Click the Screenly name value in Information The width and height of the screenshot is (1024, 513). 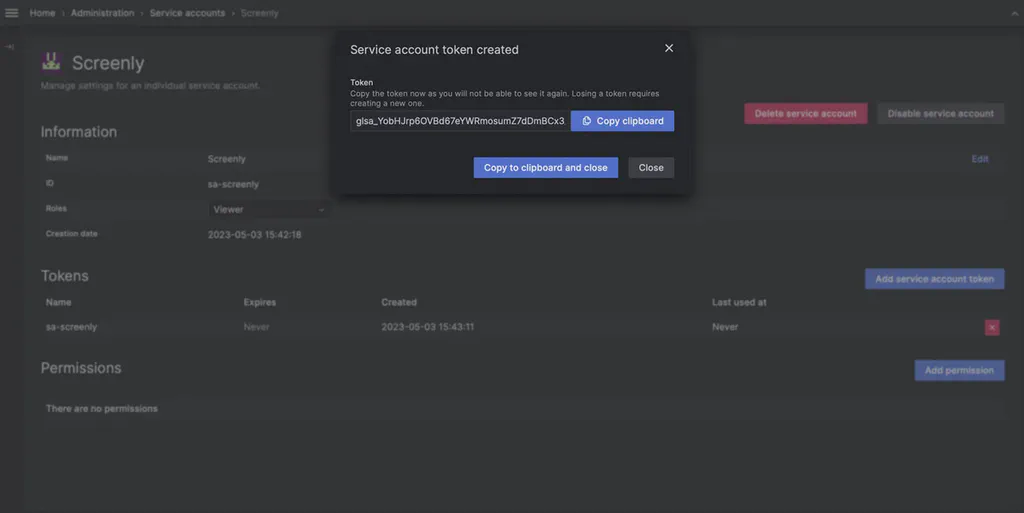(227, 159)
